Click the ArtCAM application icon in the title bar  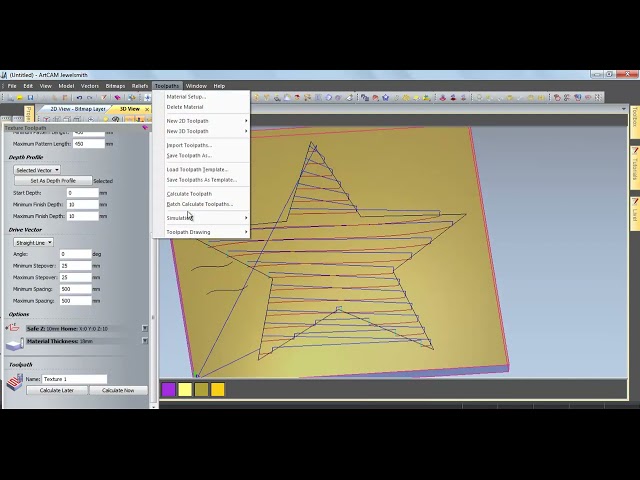(4, 75)
